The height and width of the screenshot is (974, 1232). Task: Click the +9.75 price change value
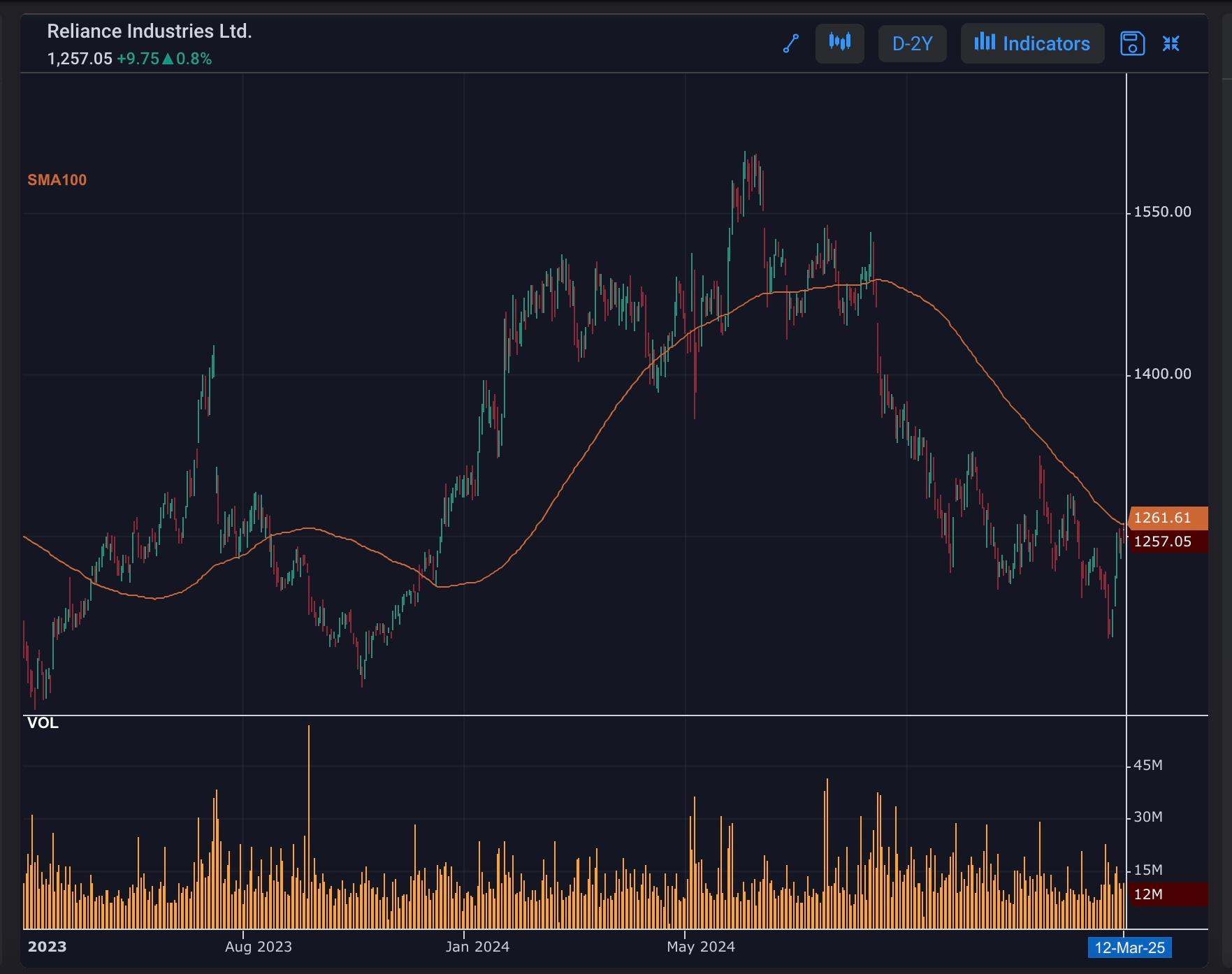[x=138, y=59]
